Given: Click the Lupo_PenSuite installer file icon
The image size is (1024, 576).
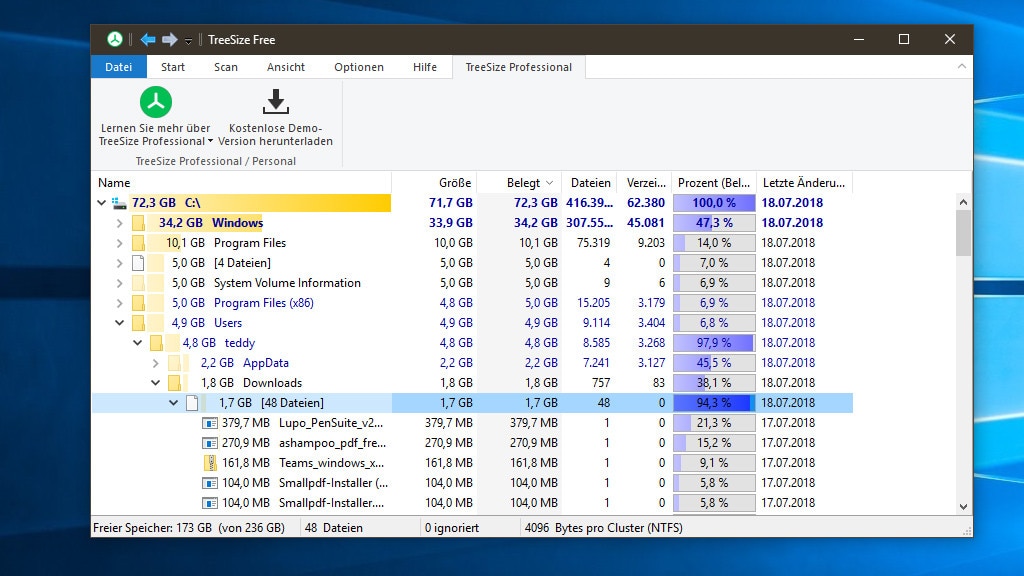Looking at the screenshot, I should 210,423.
